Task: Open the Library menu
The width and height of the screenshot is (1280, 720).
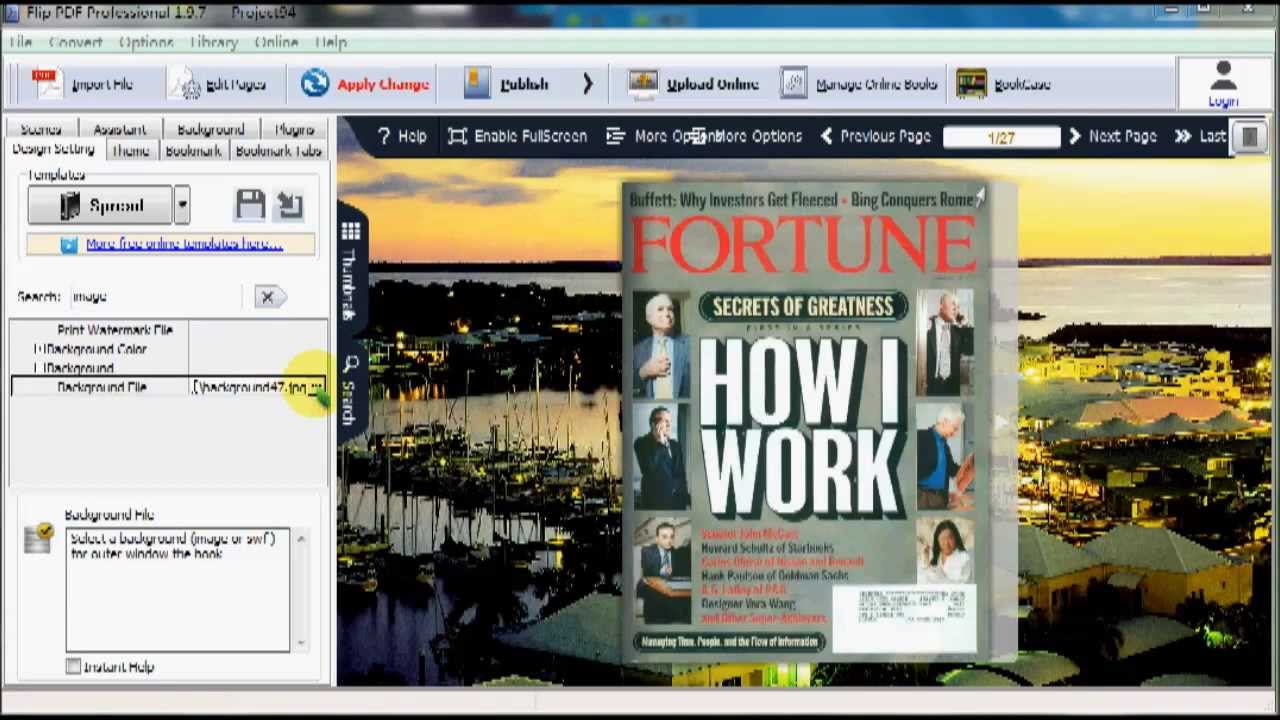Action: click(214, 42)
